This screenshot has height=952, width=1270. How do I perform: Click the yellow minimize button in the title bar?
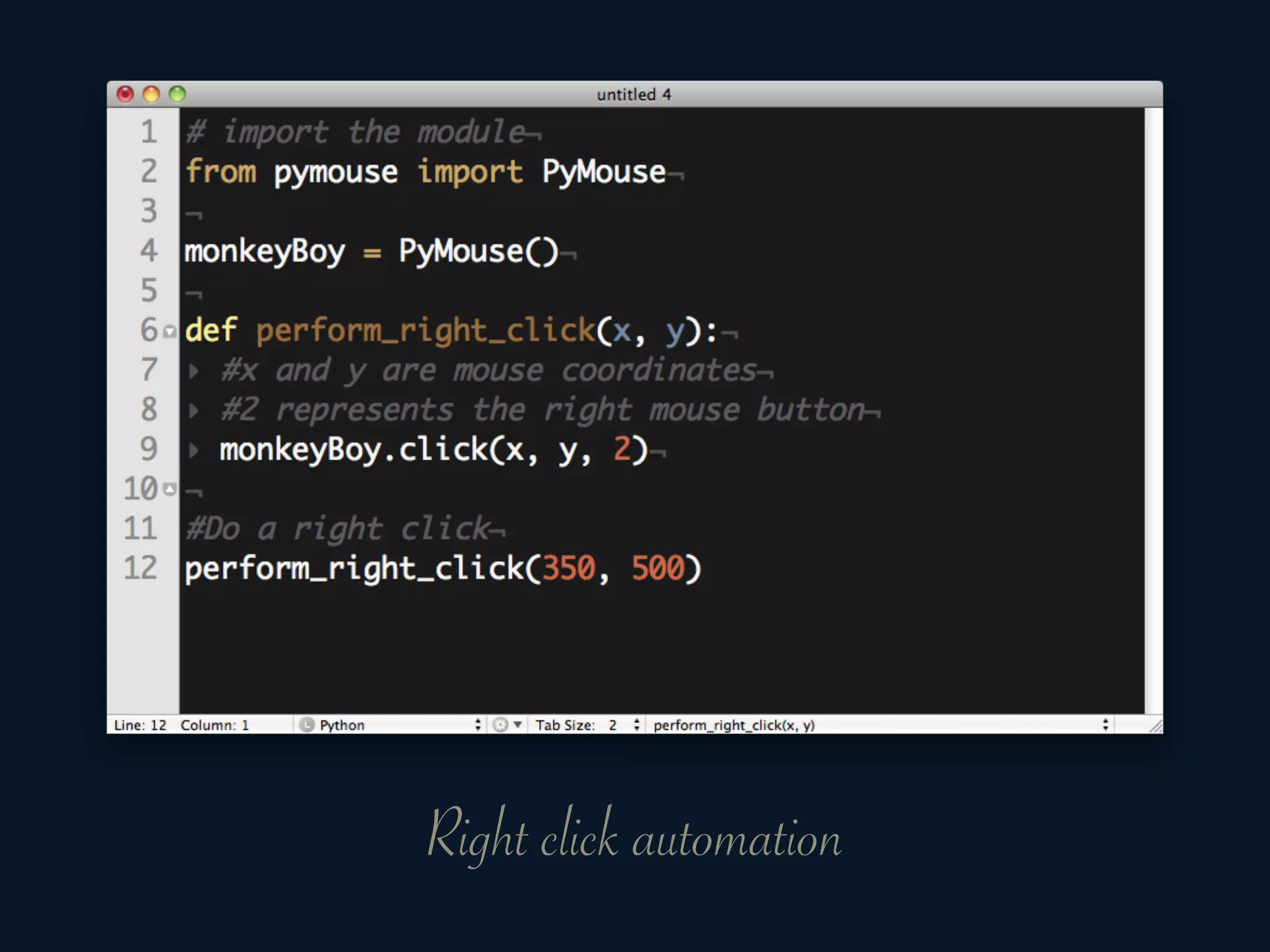click(151, 94)
